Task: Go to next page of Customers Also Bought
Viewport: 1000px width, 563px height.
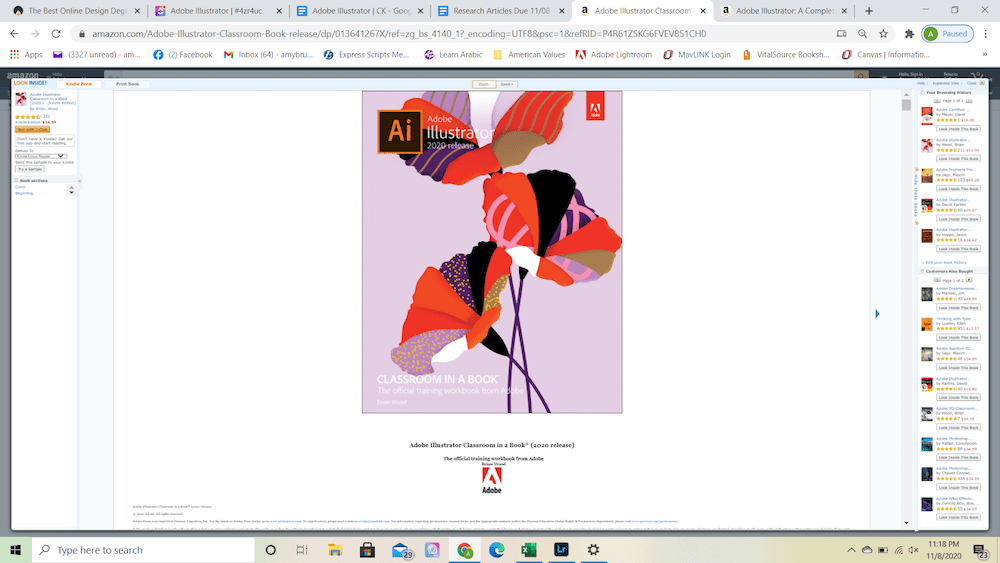Action: click(x=969, y=280)
